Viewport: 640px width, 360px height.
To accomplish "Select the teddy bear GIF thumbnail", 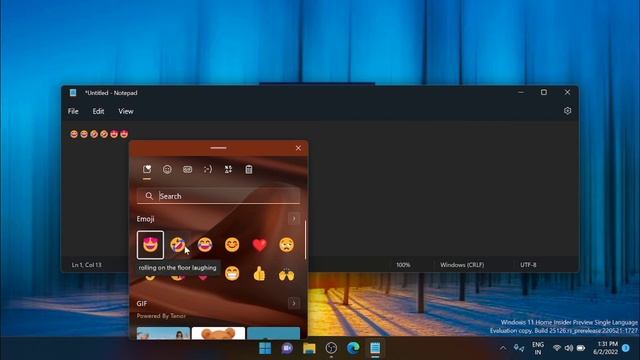I will click(218, 333).
